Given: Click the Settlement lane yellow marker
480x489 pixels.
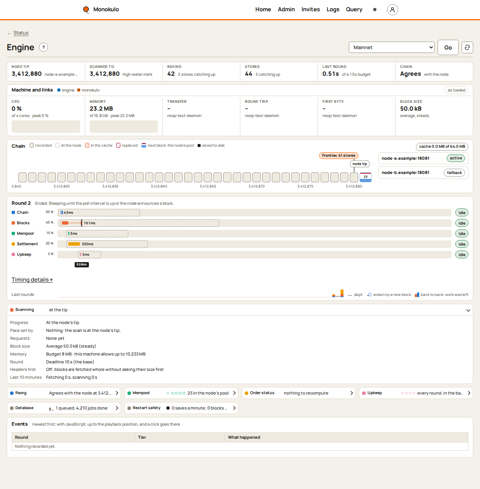Looking at the screenshot, I should (x=13, y=244).
